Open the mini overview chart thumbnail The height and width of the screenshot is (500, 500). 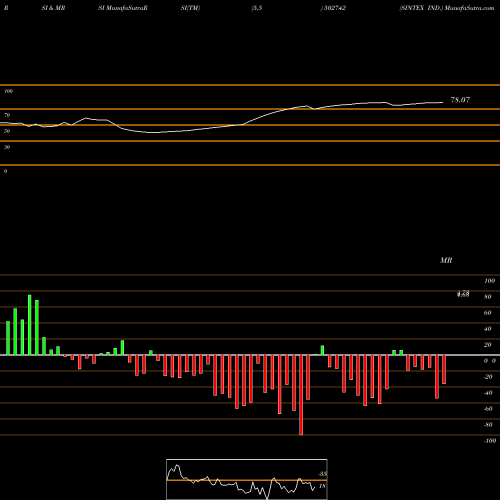(247, 479)
